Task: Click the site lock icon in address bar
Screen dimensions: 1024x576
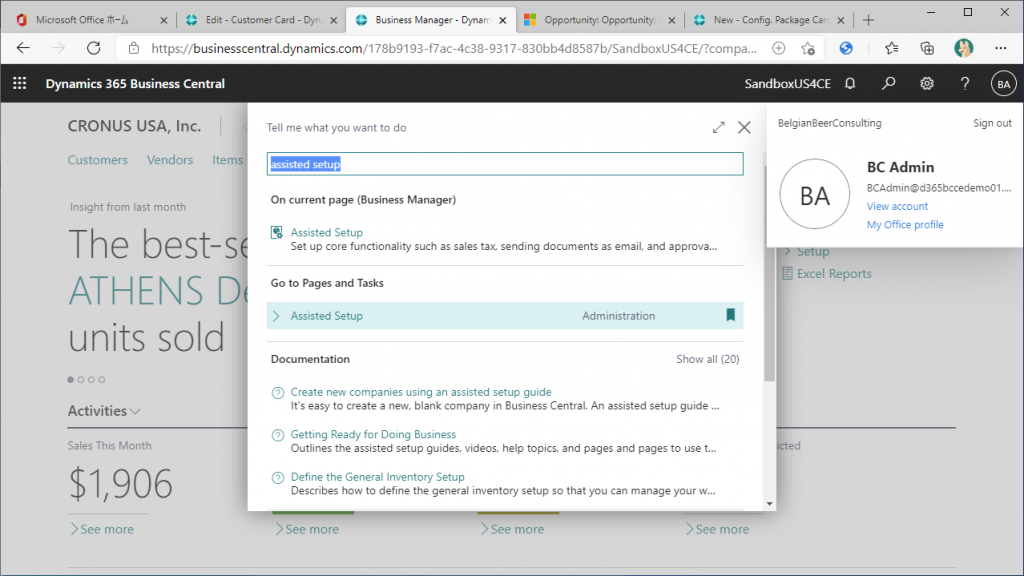Action: pos(134,48)
